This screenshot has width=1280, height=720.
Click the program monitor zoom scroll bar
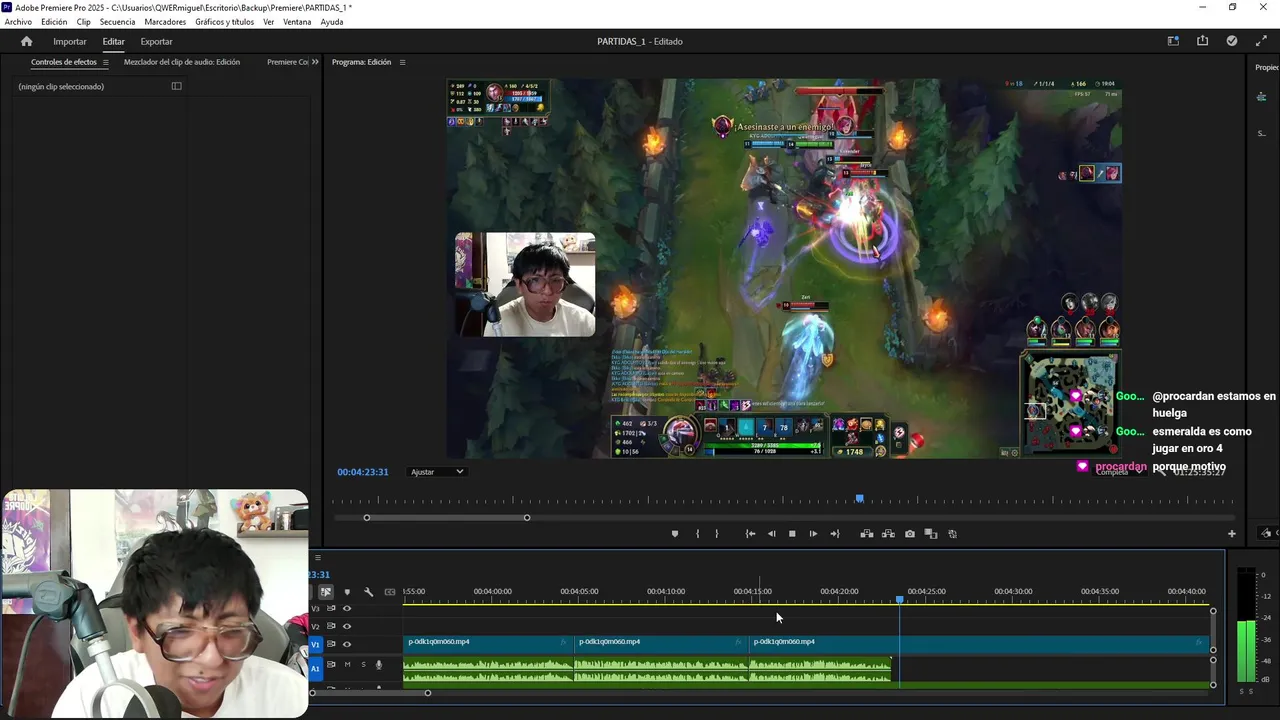447,517
